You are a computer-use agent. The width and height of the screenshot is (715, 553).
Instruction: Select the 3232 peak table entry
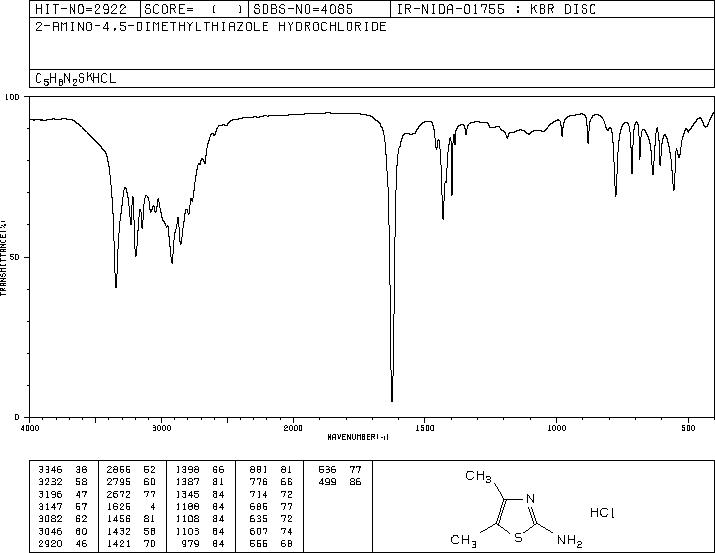click(63, 482)
